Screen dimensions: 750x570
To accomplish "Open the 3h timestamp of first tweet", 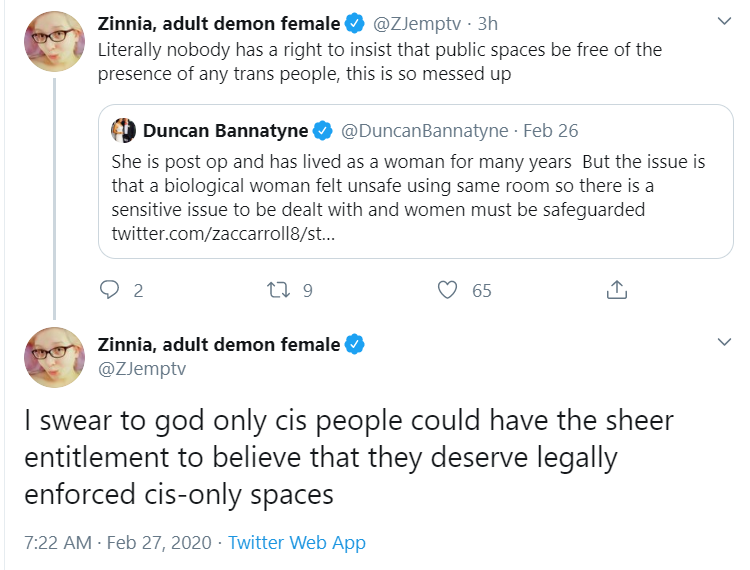I will point(488,23).
